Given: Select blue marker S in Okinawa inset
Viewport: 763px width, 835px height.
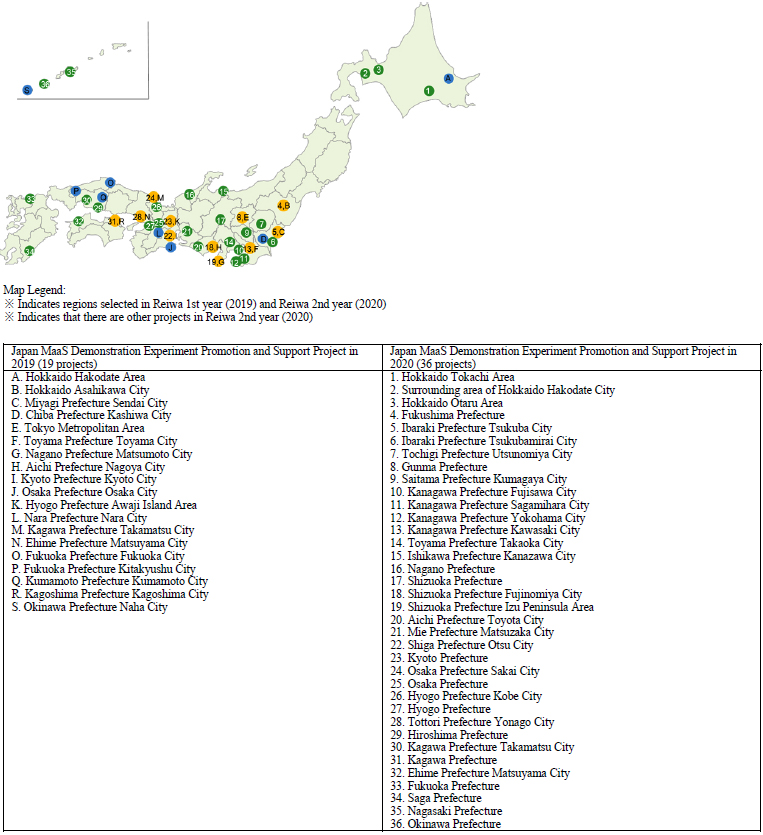Looking at the screenshot, I should (x=27, y=90).
